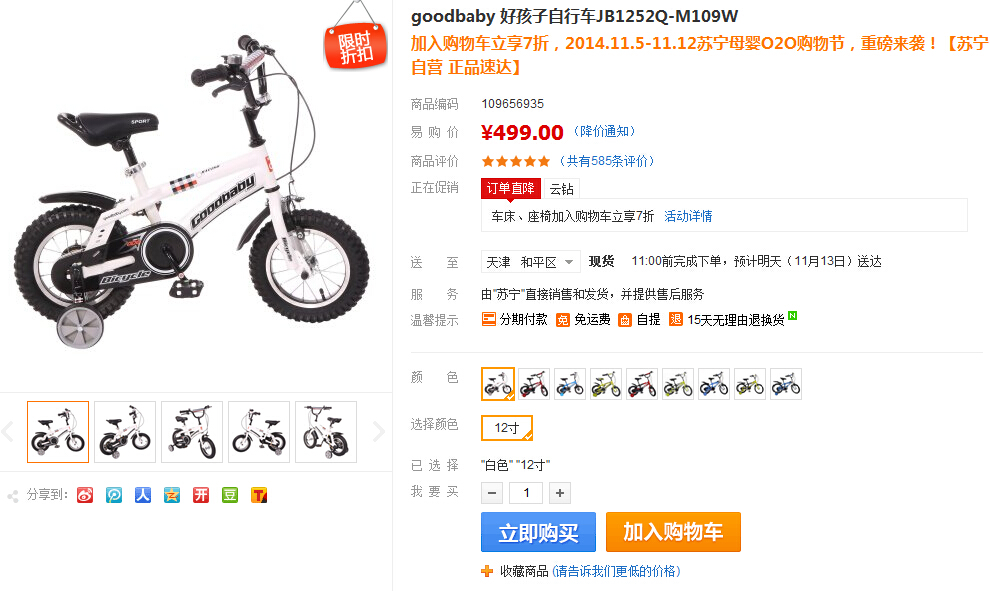Share to Tencent Weibo via the blue icon
This screenshot has width=990, height=591.
click(114, 495)
